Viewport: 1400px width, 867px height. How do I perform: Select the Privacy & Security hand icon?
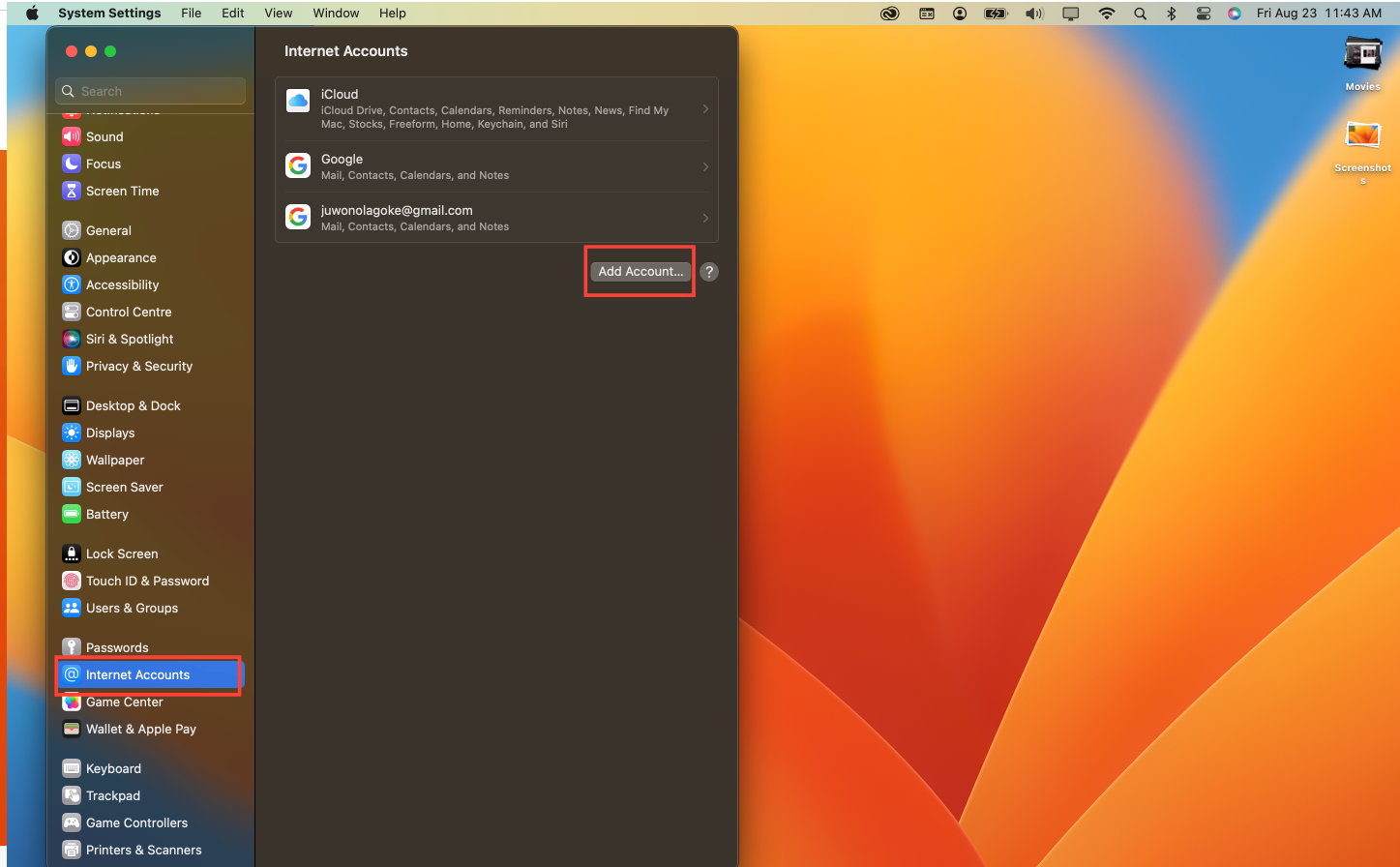pos(71,366)
